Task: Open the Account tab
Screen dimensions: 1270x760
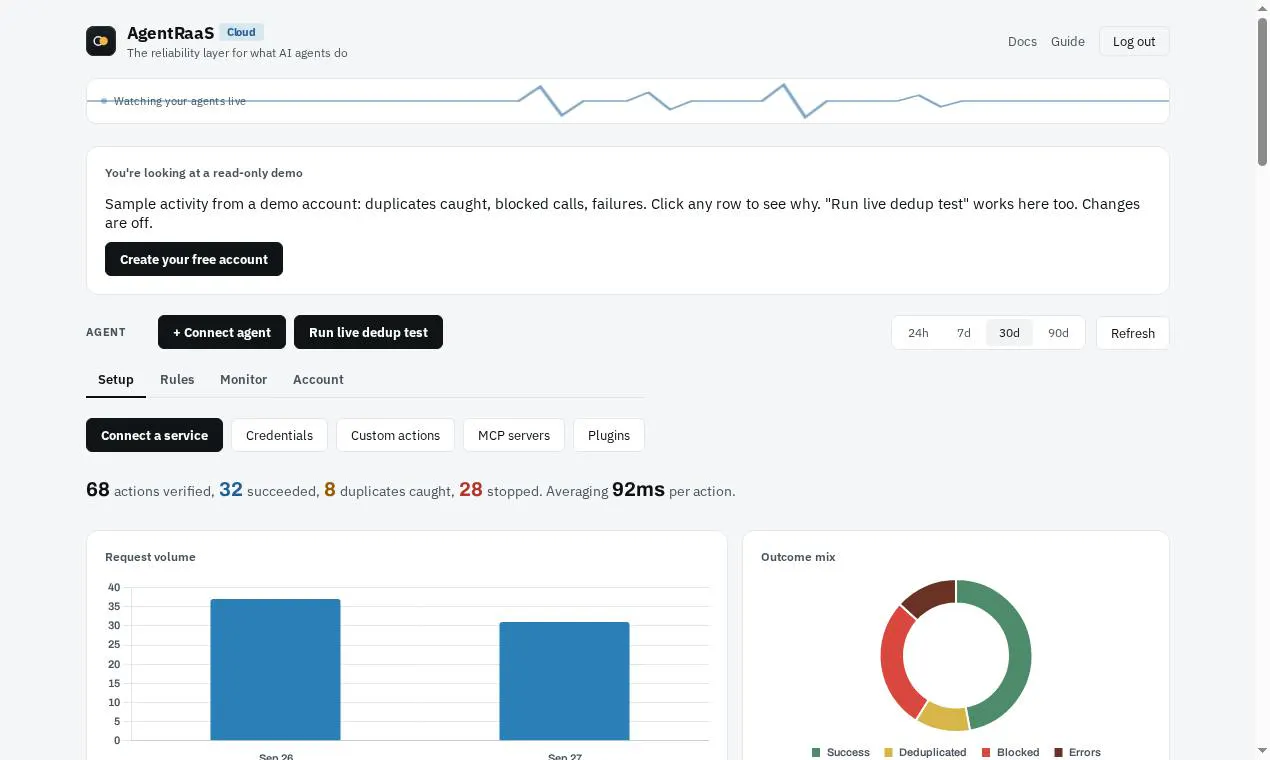Action: click(x=318, y=380)
